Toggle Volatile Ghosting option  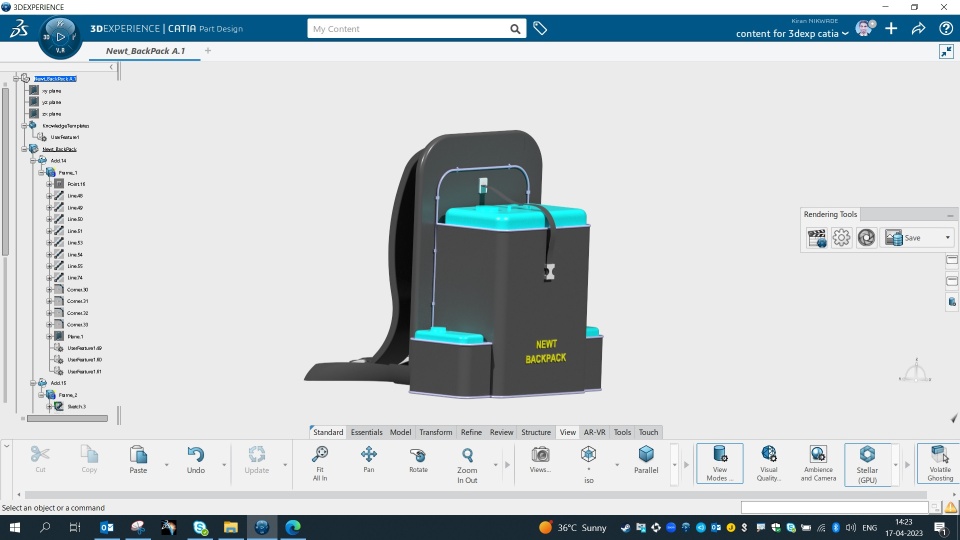click(x=939, y=463)
